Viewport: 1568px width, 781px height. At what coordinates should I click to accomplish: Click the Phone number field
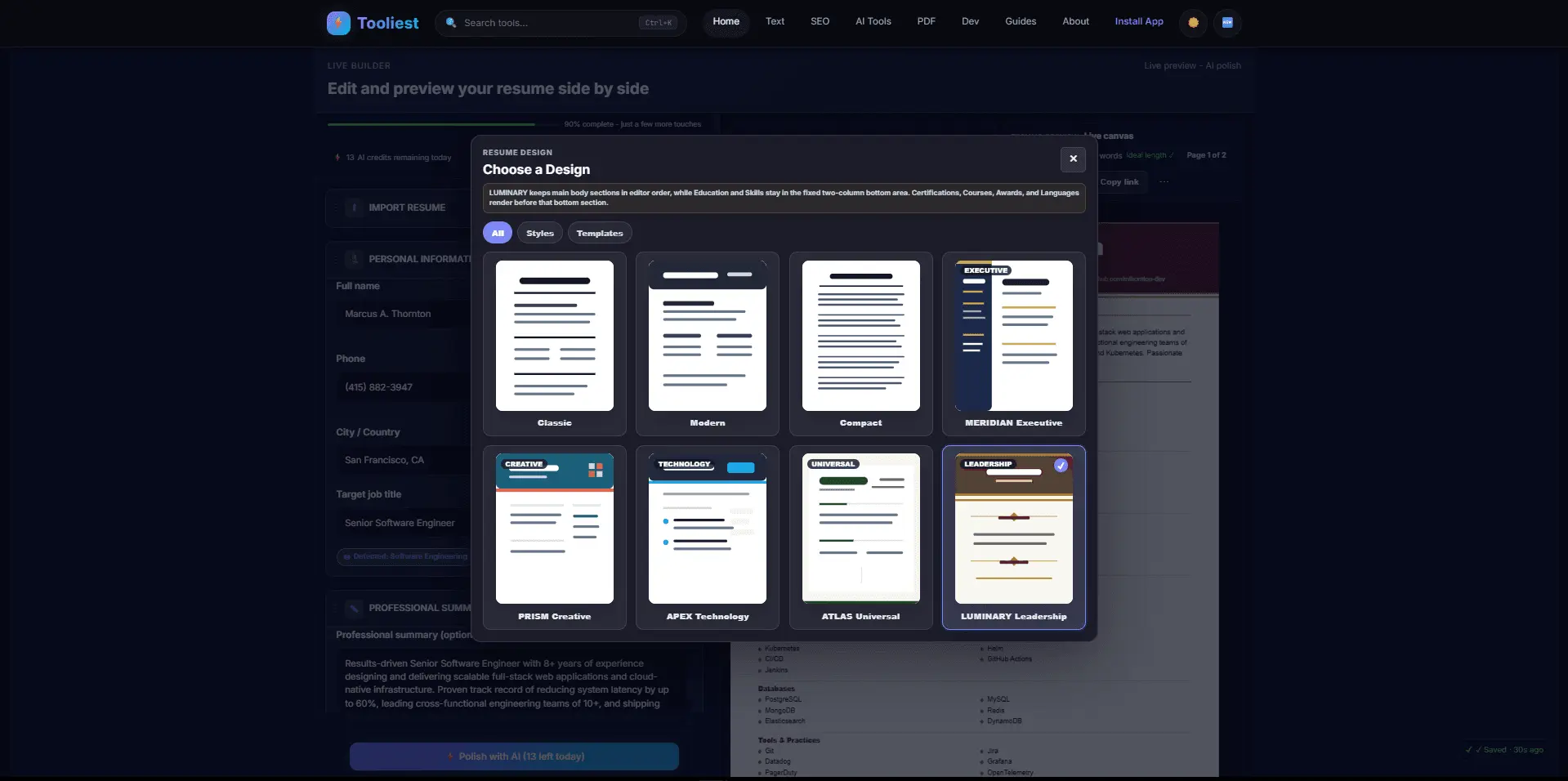(404, 387)
